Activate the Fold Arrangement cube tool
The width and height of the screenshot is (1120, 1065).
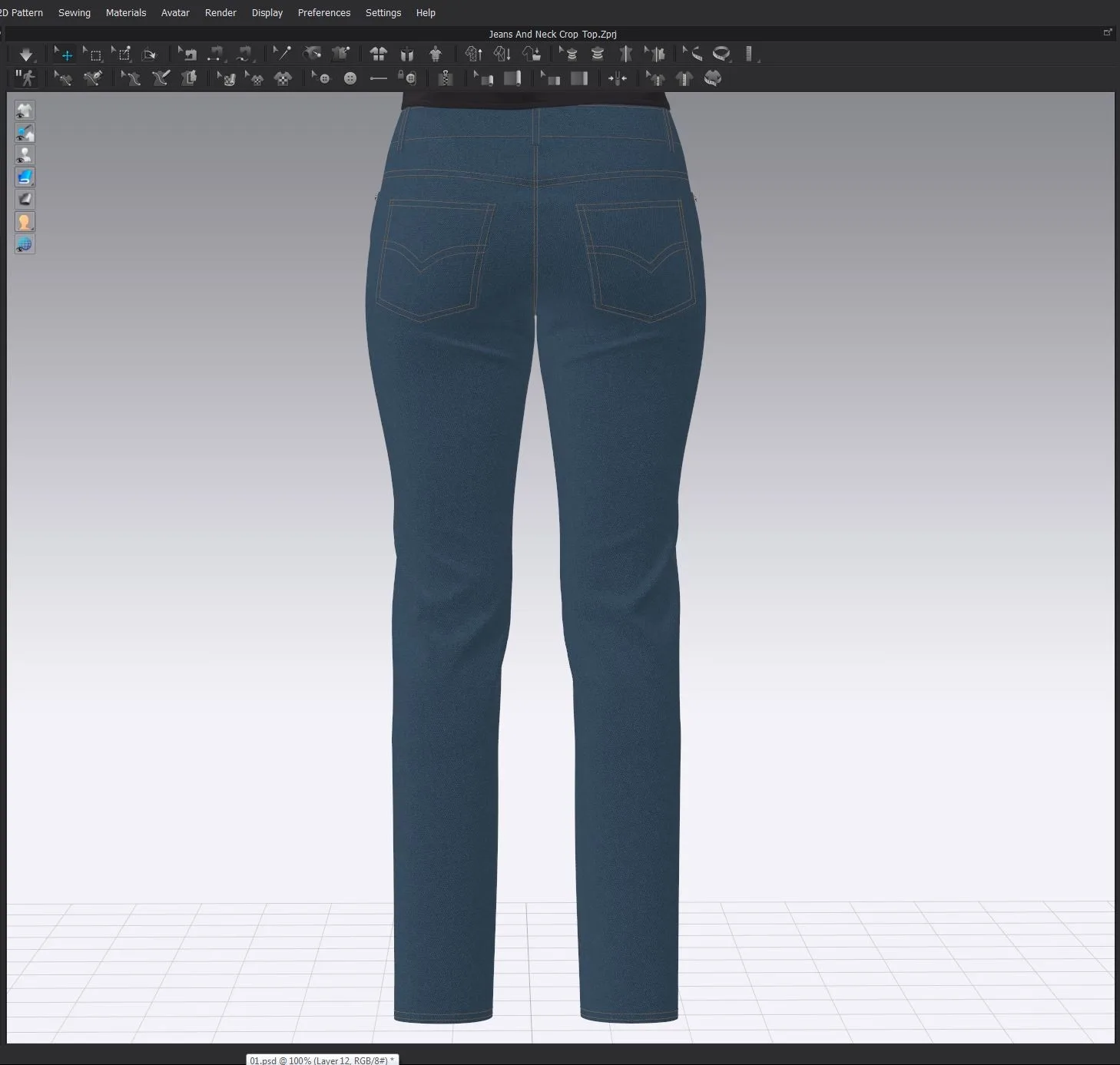click(150, 54)
